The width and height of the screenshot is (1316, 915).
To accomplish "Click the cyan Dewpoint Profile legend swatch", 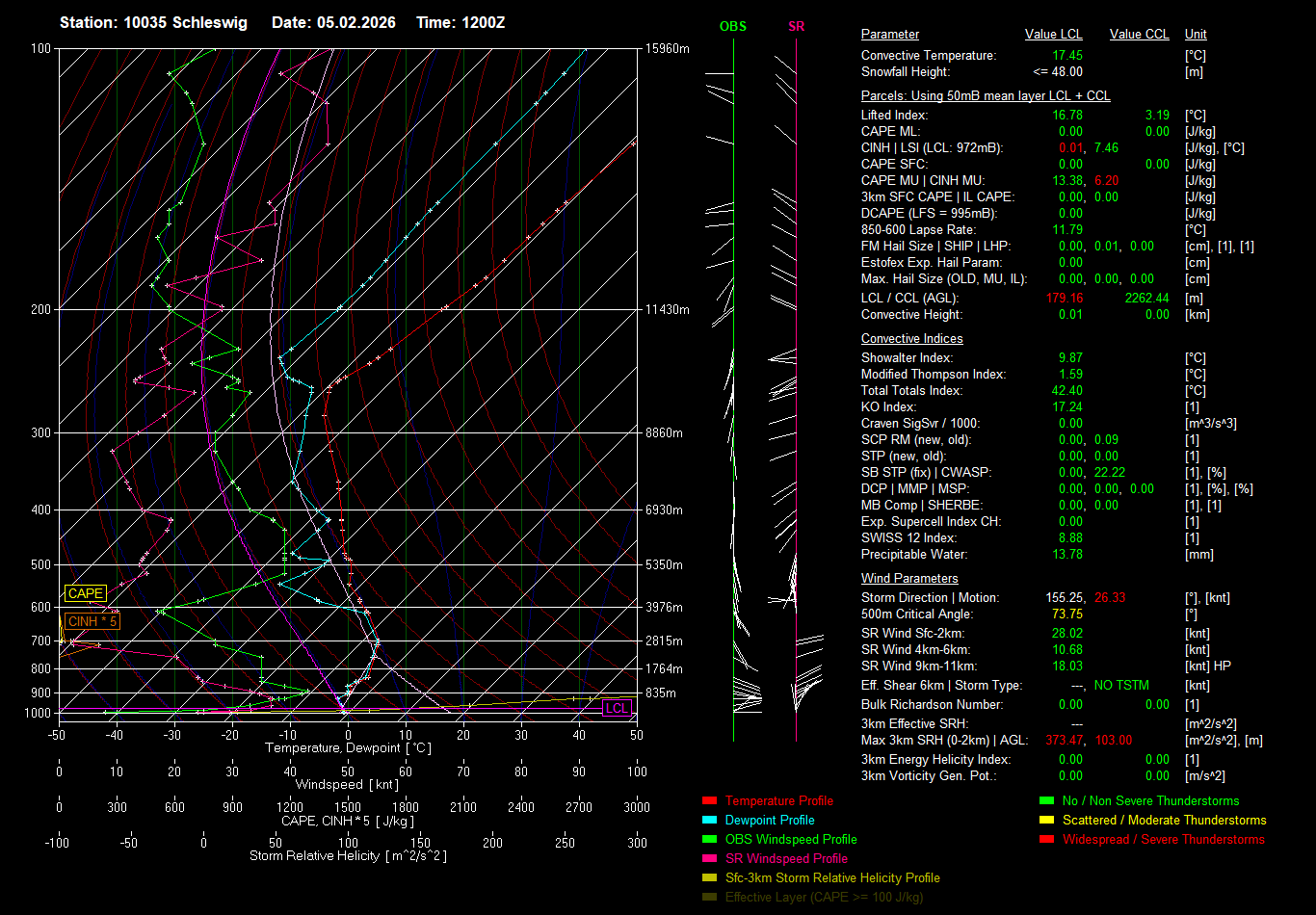I will coord(710,821).
